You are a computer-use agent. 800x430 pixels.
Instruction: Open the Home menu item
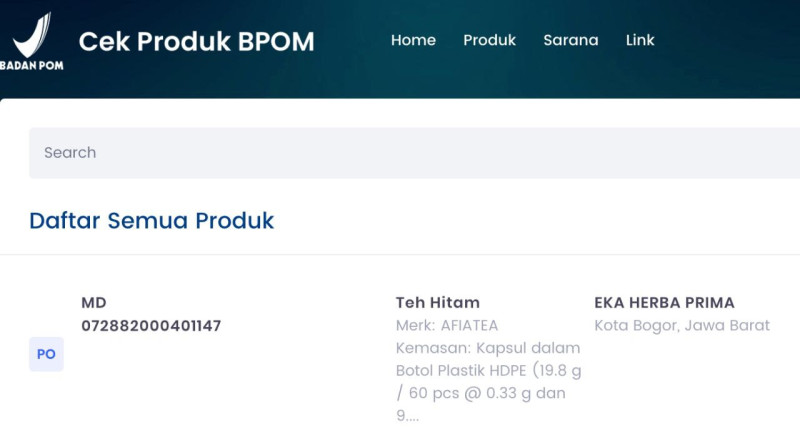413,40
